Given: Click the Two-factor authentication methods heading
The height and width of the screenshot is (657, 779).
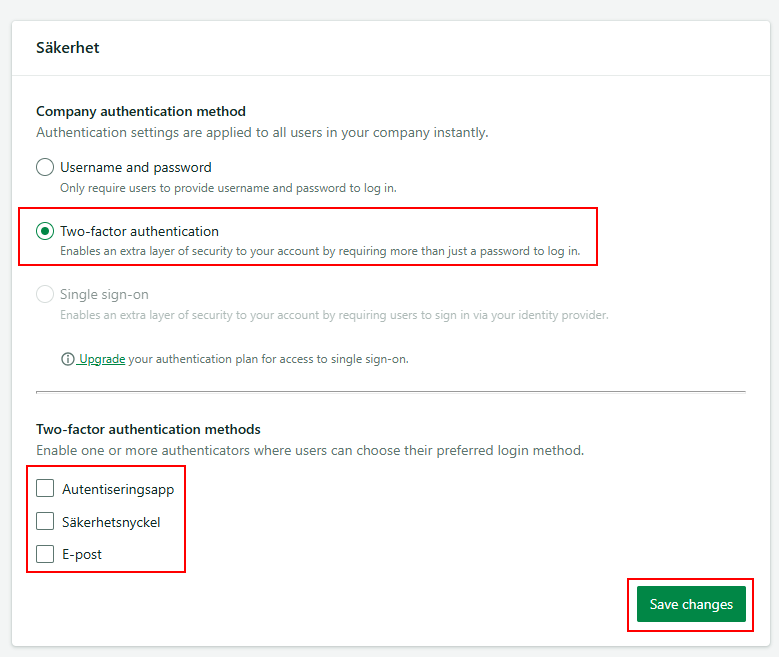Looking at the screenshot, I should (148, 429).
